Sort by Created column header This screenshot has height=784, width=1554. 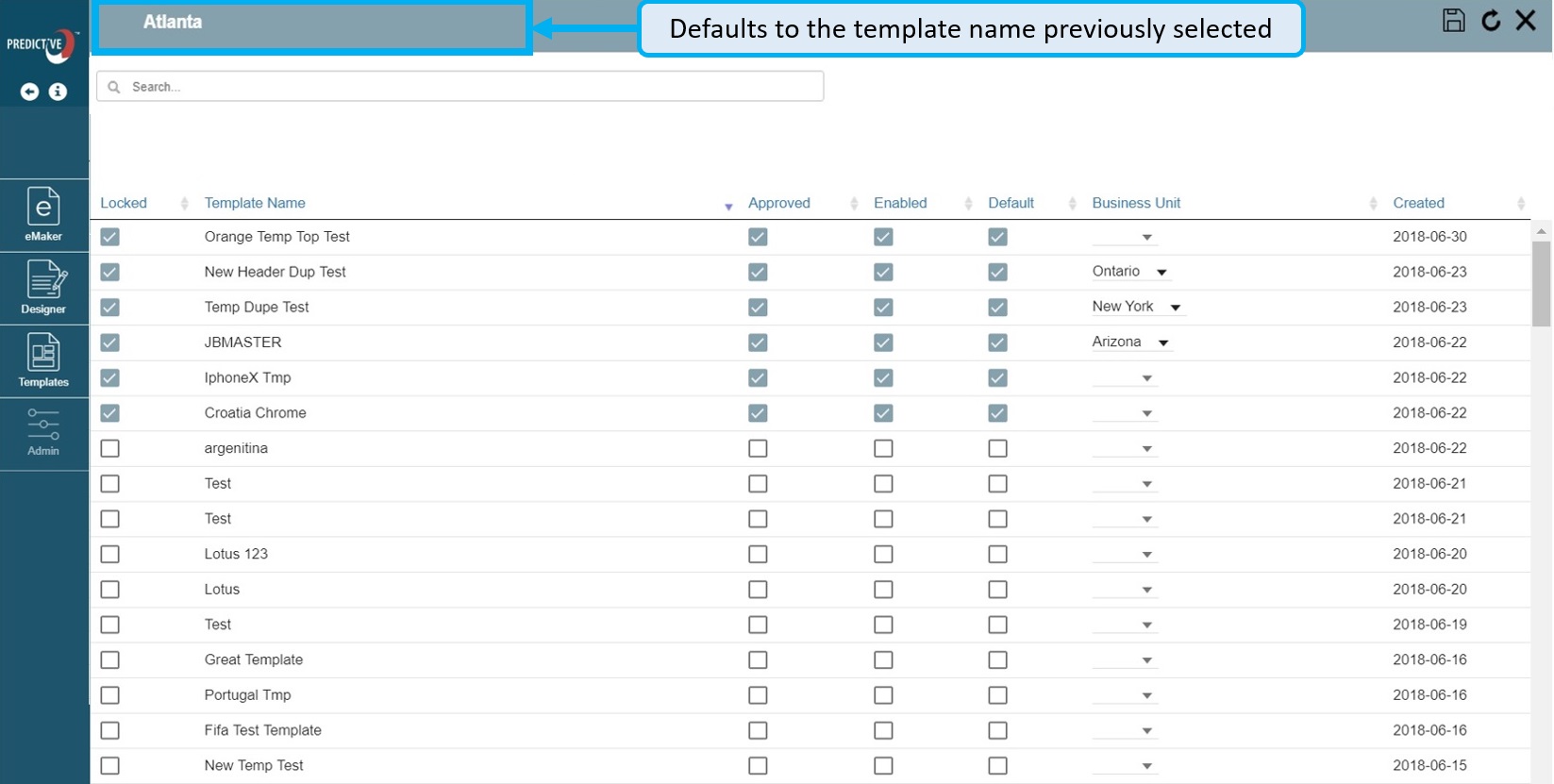point(1418,203)
